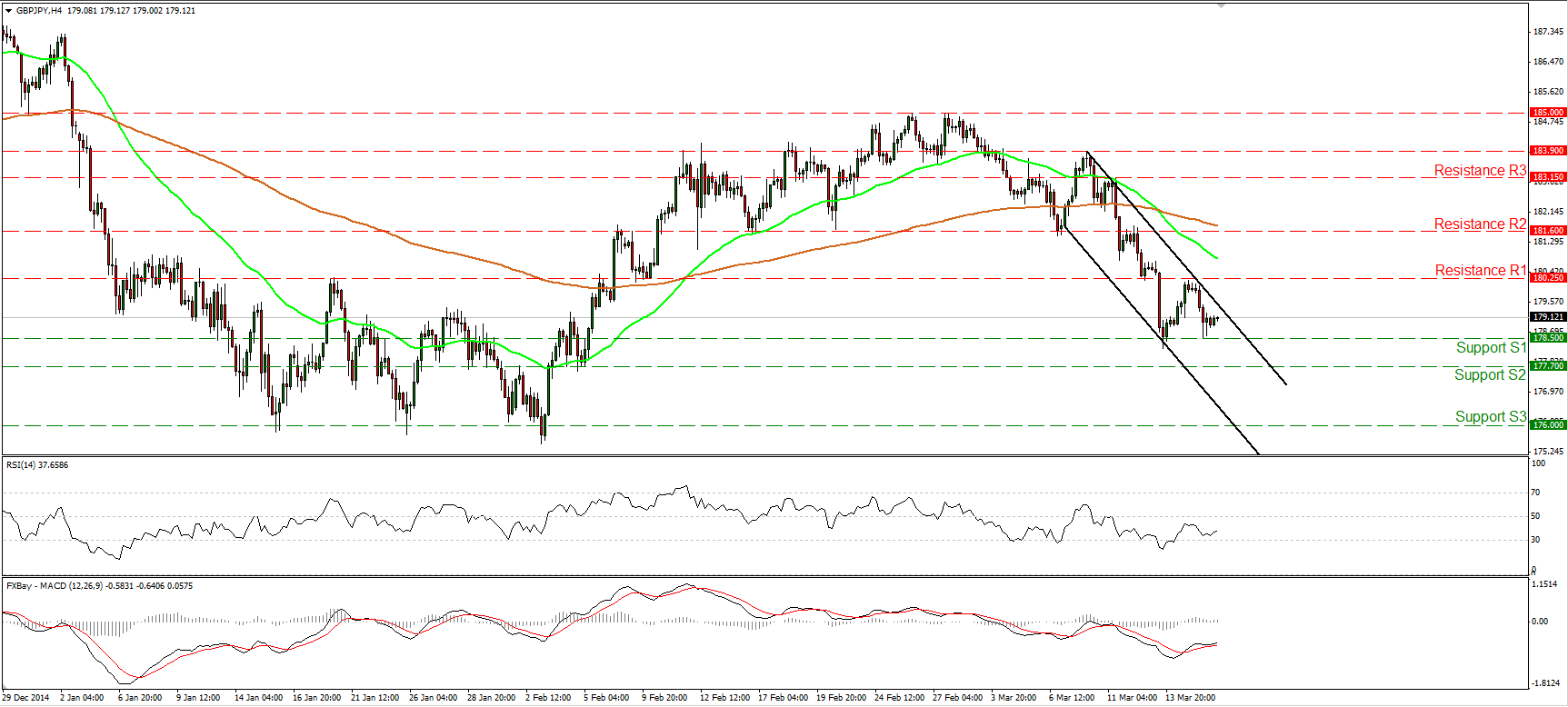Click the 19 Feb 20:00 time axis label
1568x707 pixels.
pos(841,698)
